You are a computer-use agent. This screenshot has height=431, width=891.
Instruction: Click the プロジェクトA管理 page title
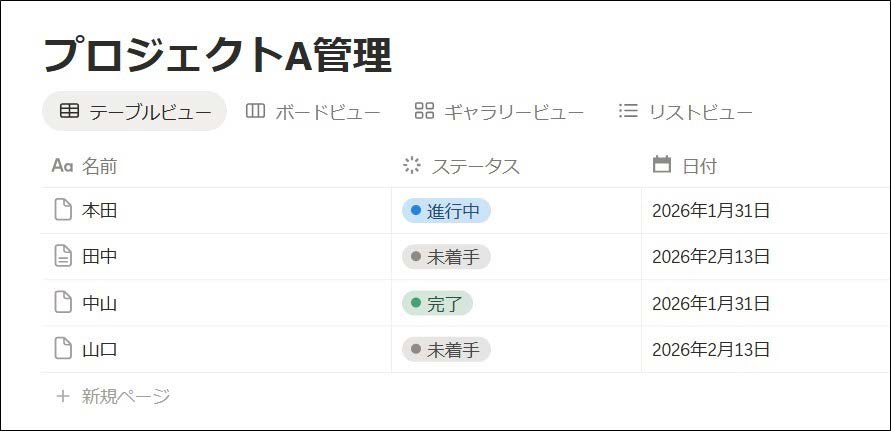coord(217,55)
